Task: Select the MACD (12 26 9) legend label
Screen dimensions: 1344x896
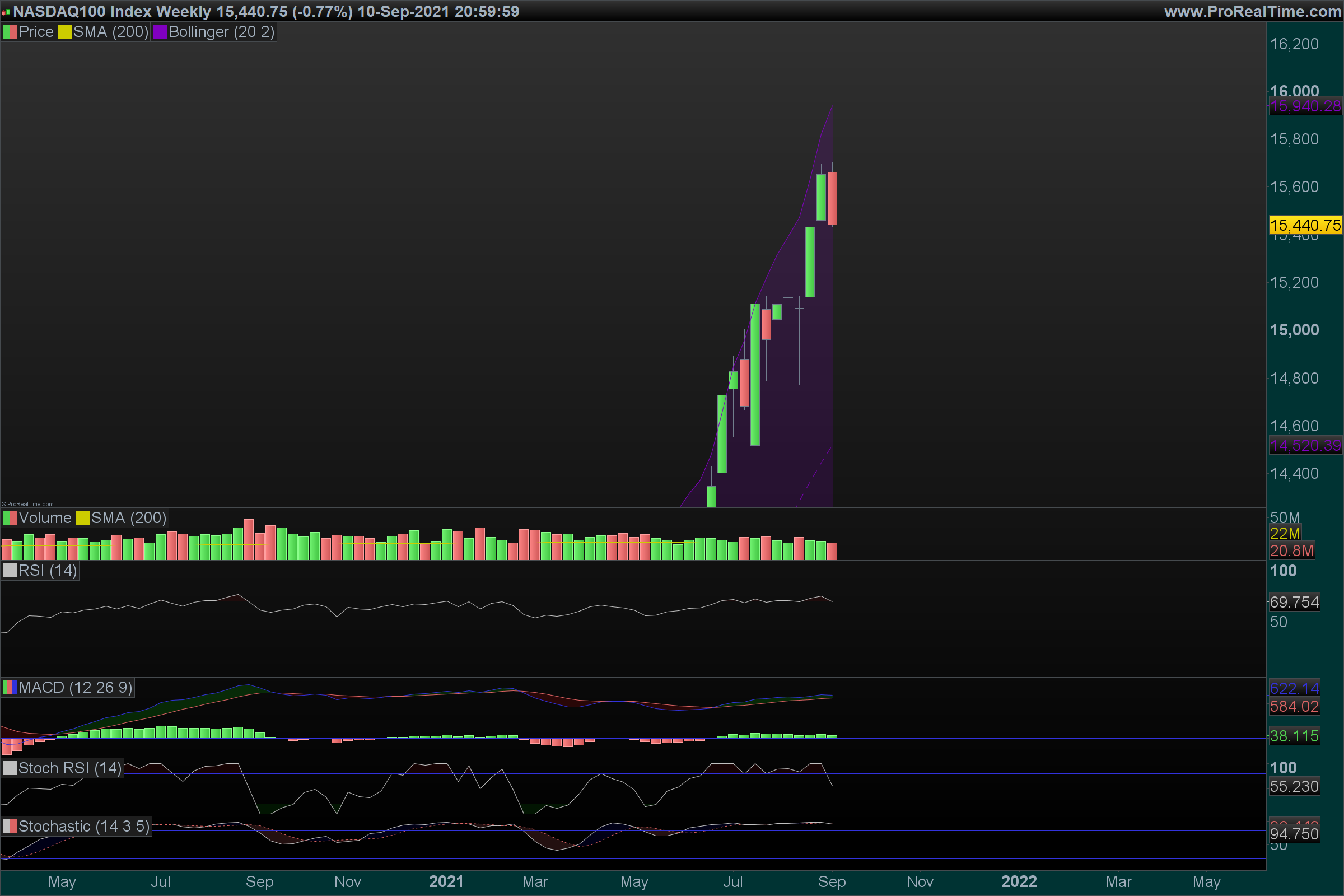Action: point(76,688)
